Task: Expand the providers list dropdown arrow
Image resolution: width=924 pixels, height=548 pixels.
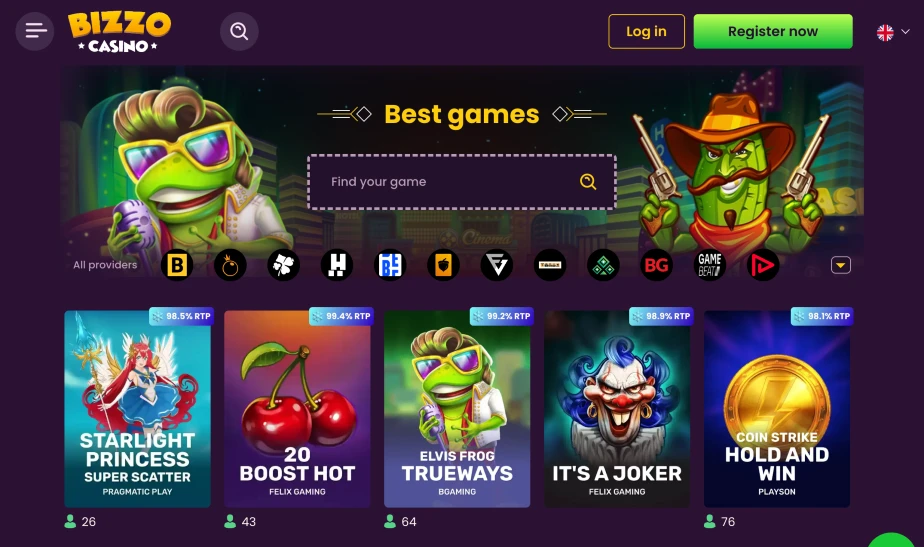Action: [x=841, y=265]
